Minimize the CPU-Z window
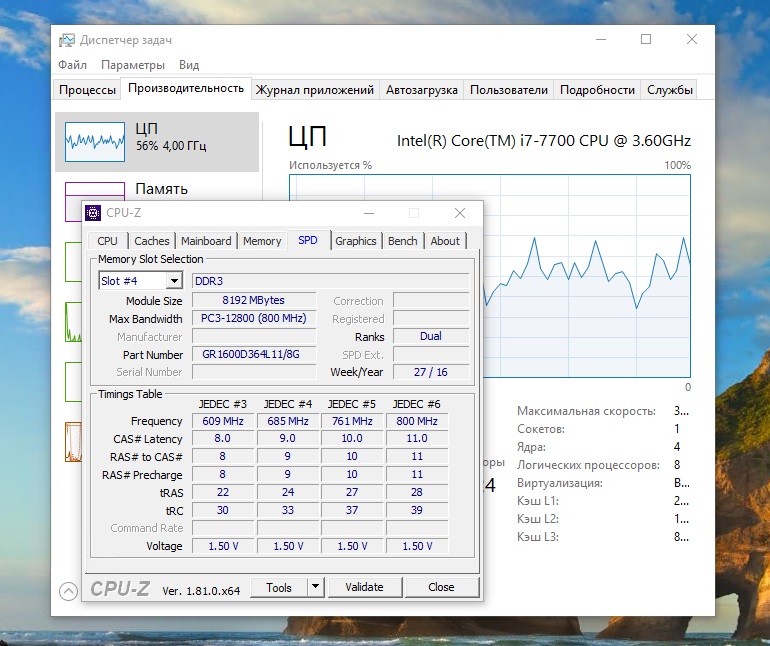770x646 pixels. point(369,213)
